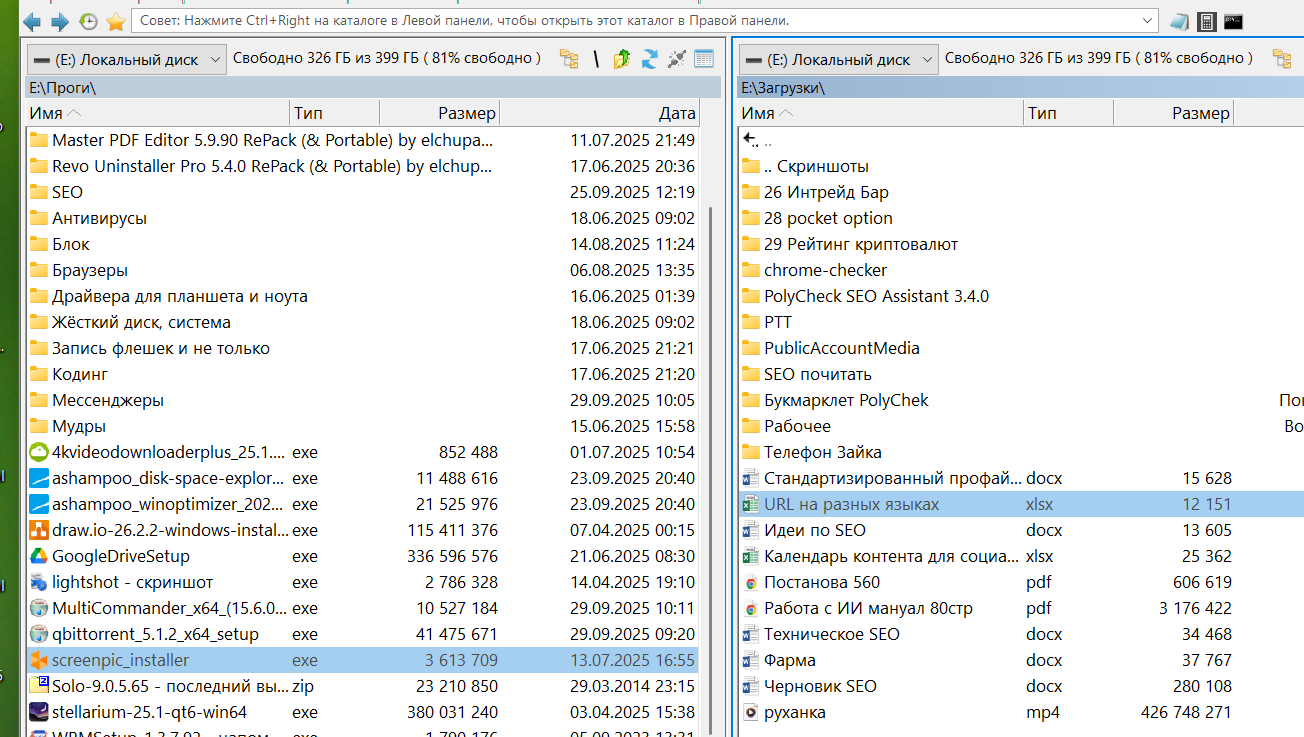Sort right panel by Тип column
The width and height of the screenshot is (1304, 737).
[x=1069, y=113]
